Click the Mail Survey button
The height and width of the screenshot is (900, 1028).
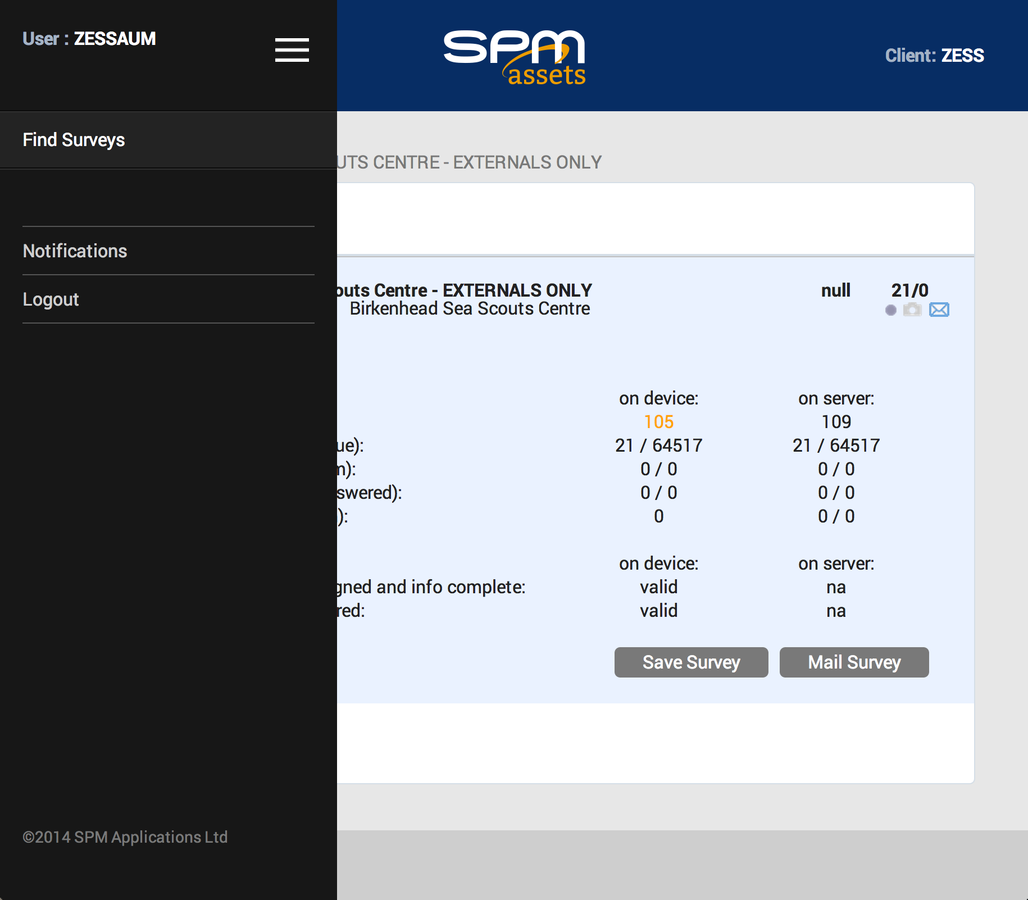click(854, 662)
